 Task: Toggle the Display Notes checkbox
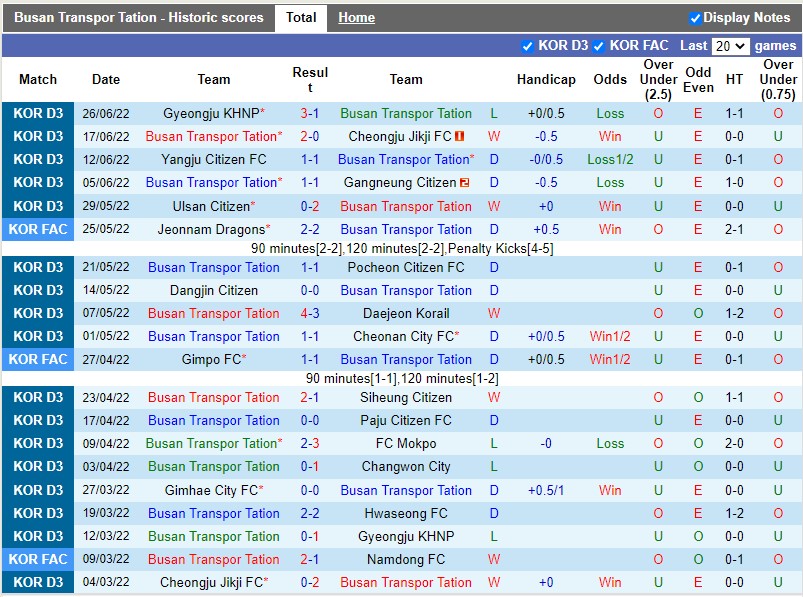click(x=696, y=18)
